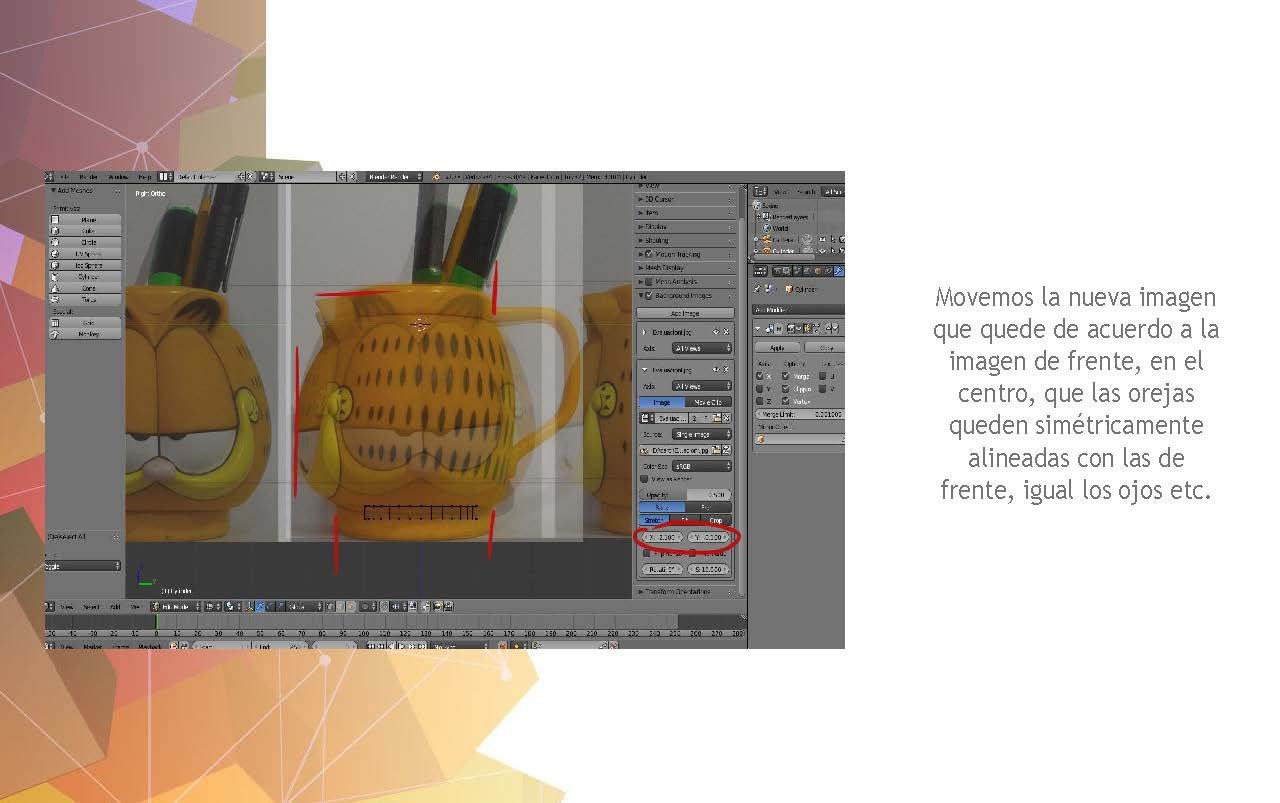The image size is (1280, 803).
Task: Add an Ico Sphere primitive
Action: coord(86,265)
